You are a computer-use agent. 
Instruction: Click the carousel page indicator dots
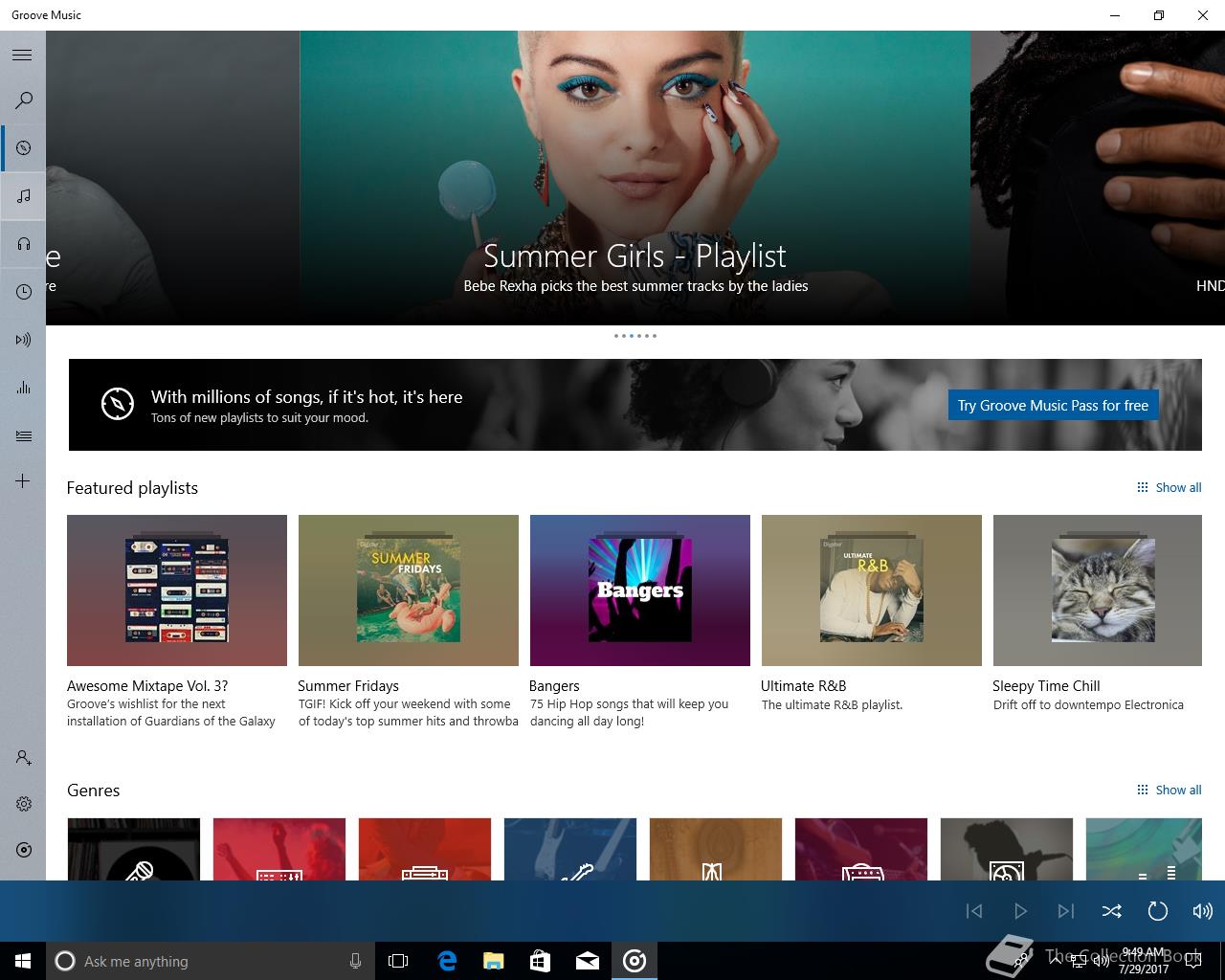coord(635,336)
